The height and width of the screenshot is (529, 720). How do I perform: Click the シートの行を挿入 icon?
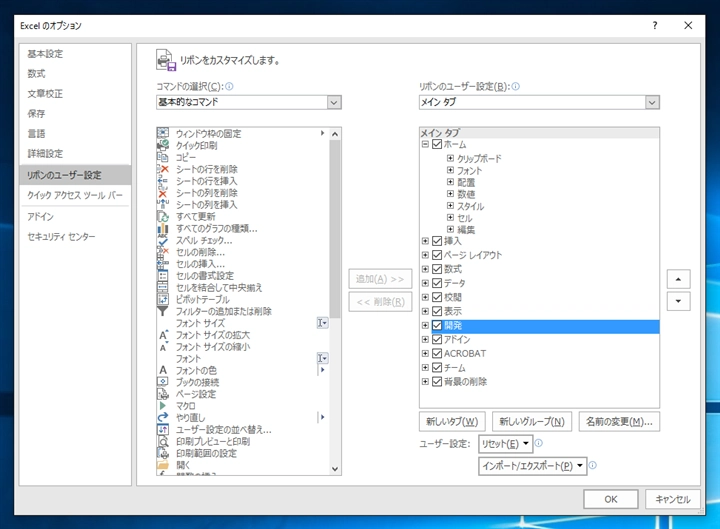tap(163, 181)
